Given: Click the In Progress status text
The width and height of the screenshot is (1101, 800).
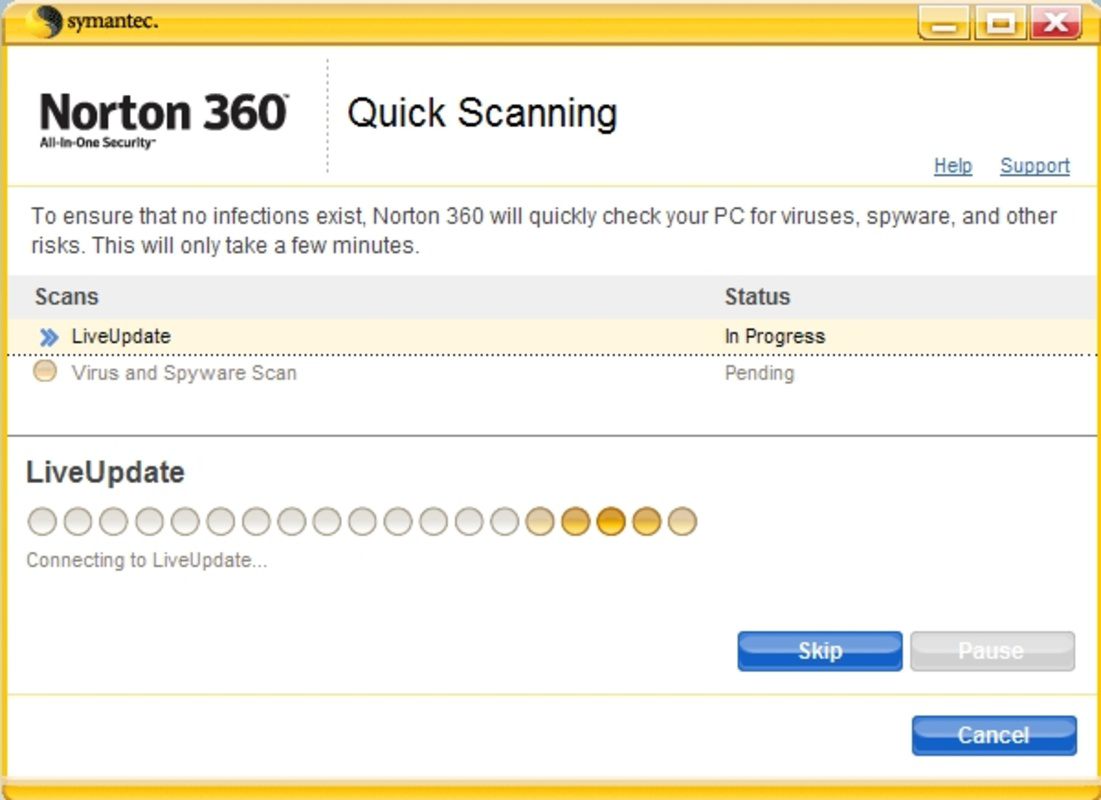Looking at the screenshot, I should [774, 336].
